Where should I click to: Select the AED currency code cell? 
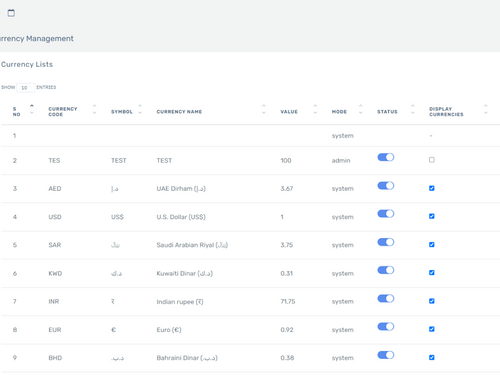55,189
